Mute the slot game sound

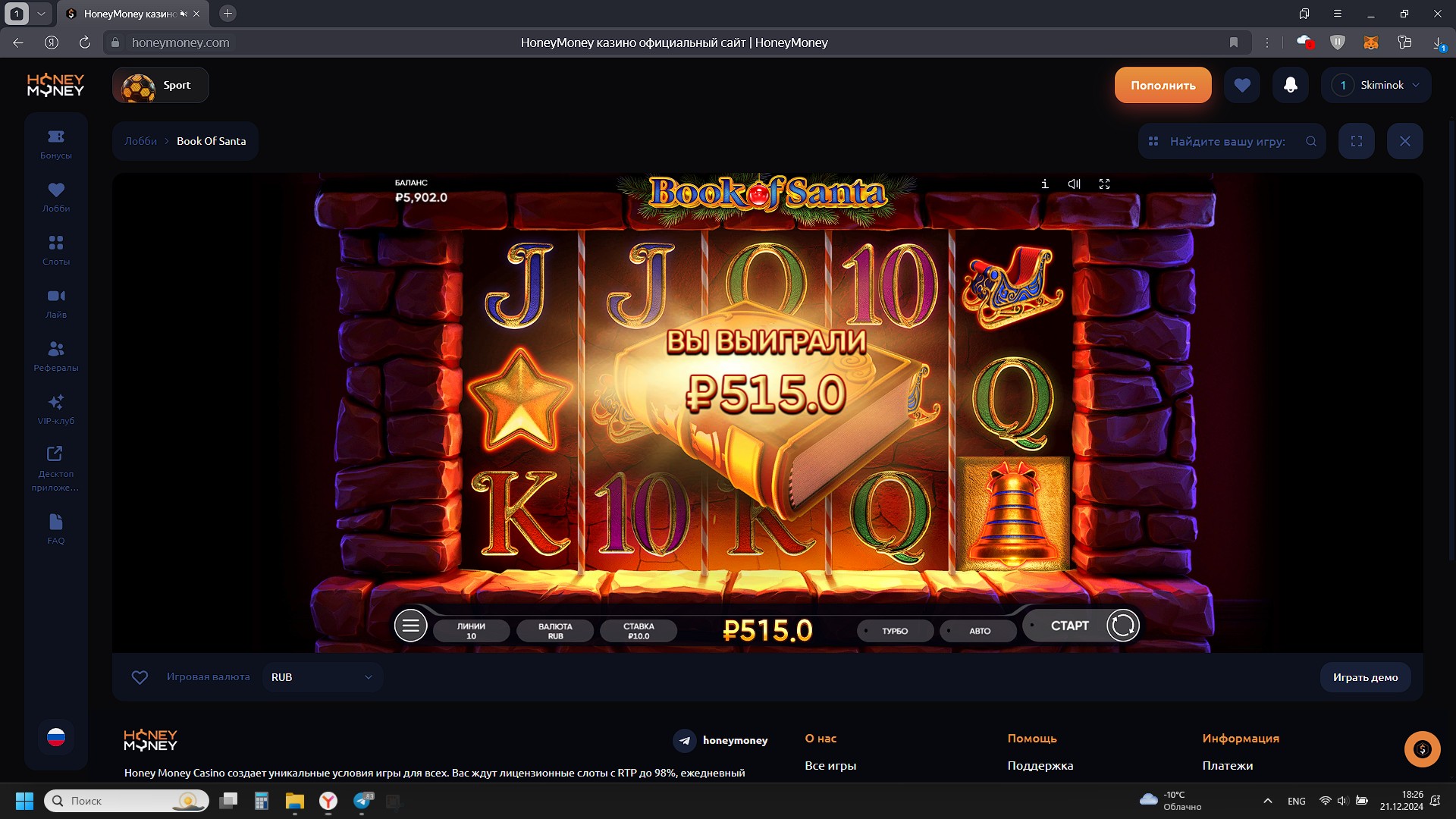[1074, 184]
